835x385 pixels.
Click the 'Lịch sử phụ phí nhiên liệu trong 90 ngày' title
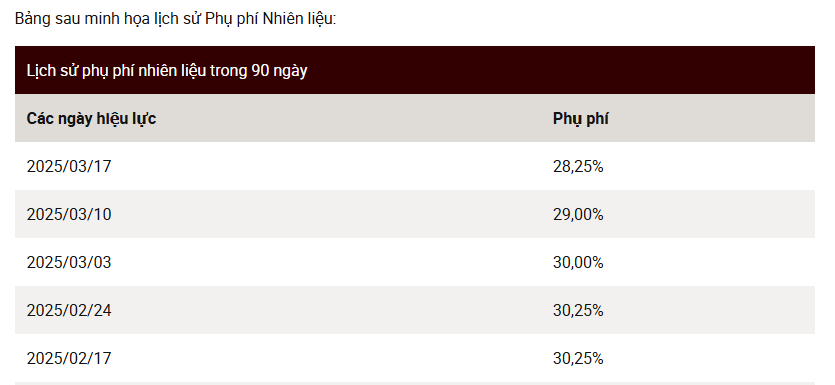tap(167, 71)
